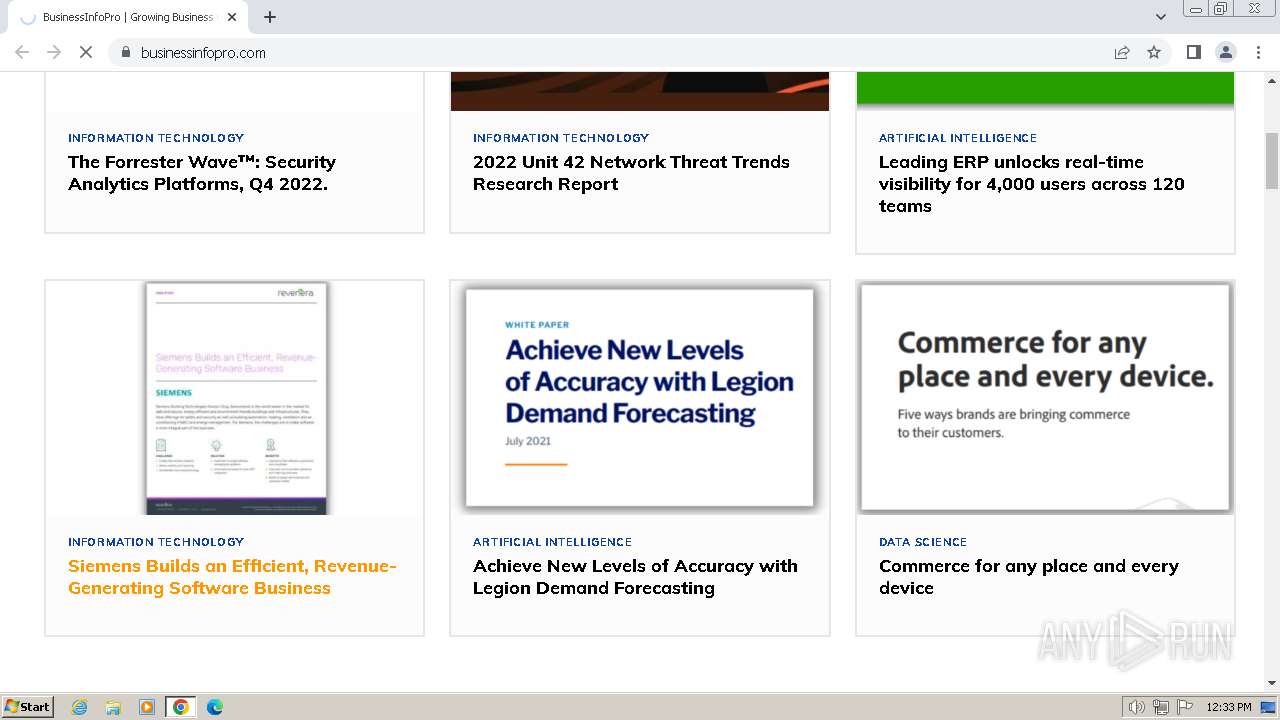Viewport: 1280px width, 720px height.
Task: Share this page from the address bar
Action: pos(1122,52)
